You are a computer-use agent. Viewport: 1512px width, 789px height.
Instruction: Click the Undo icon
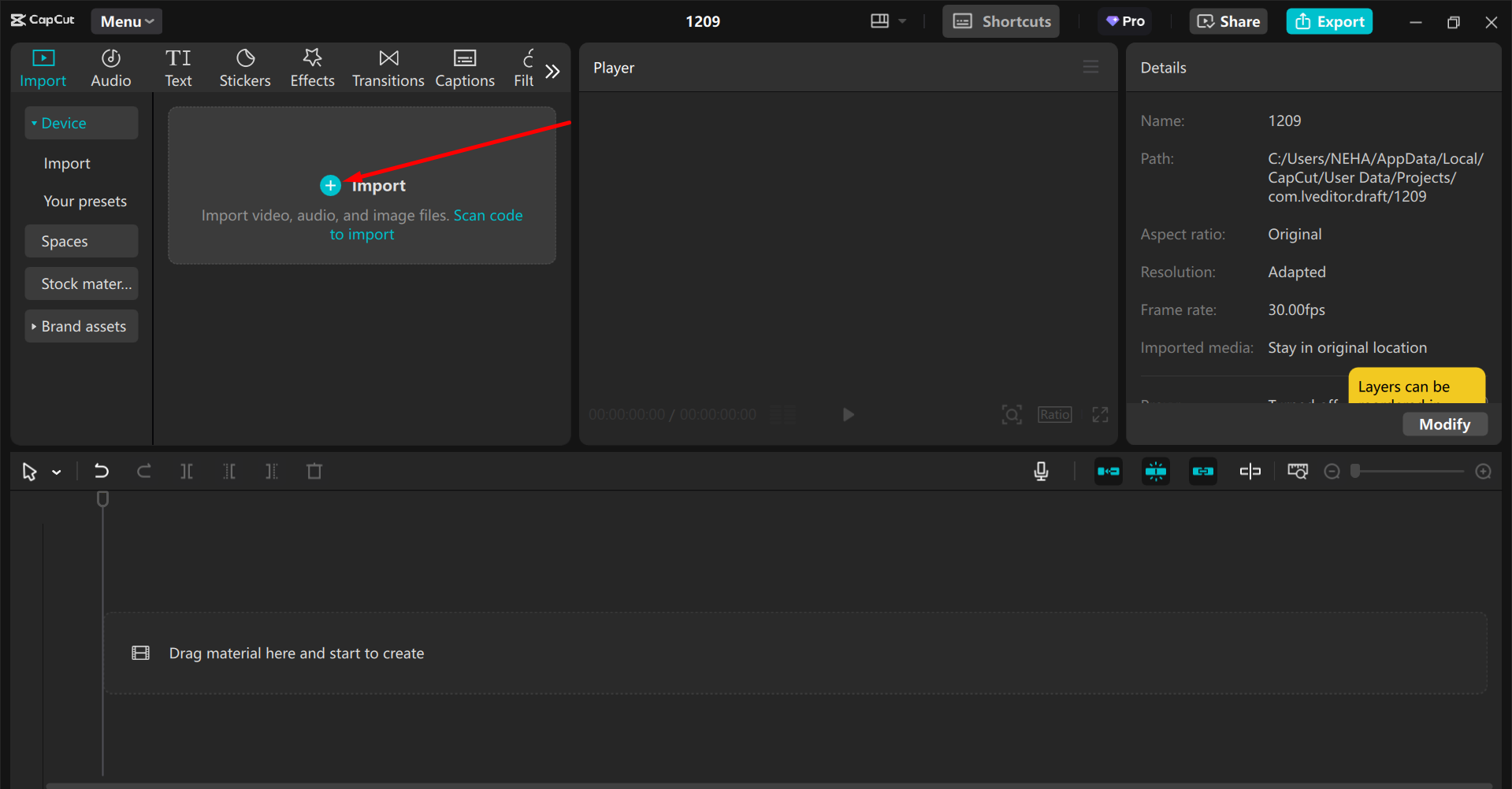(102, 471)
